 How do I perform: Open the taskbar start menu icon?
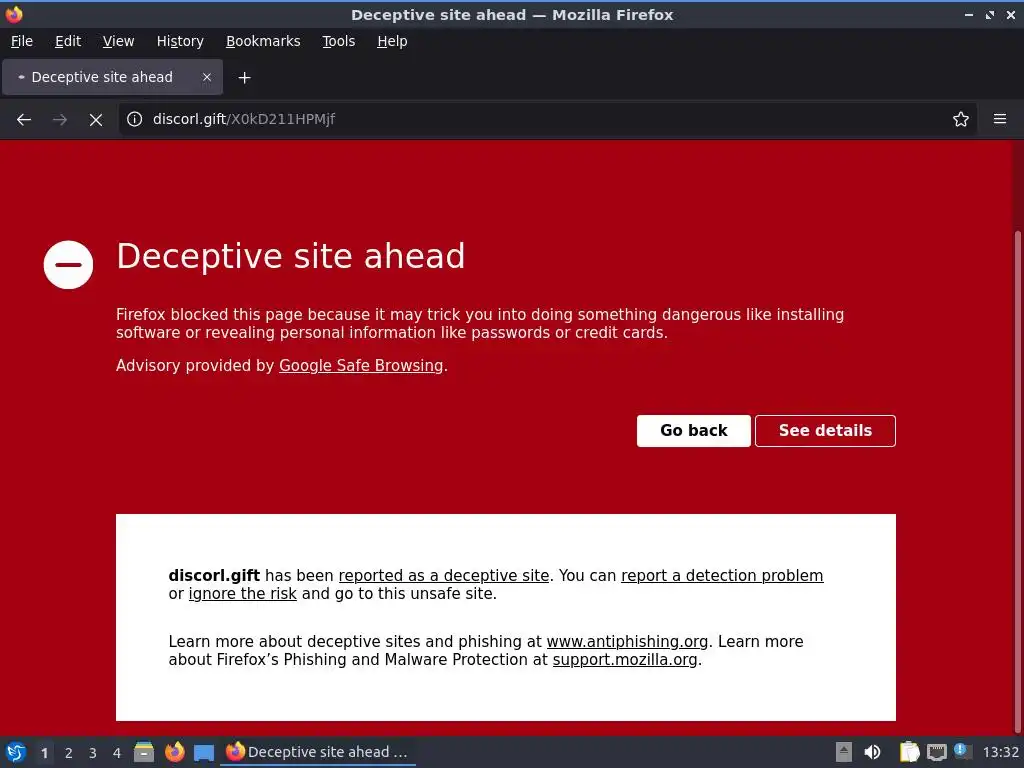coord(16,752)
